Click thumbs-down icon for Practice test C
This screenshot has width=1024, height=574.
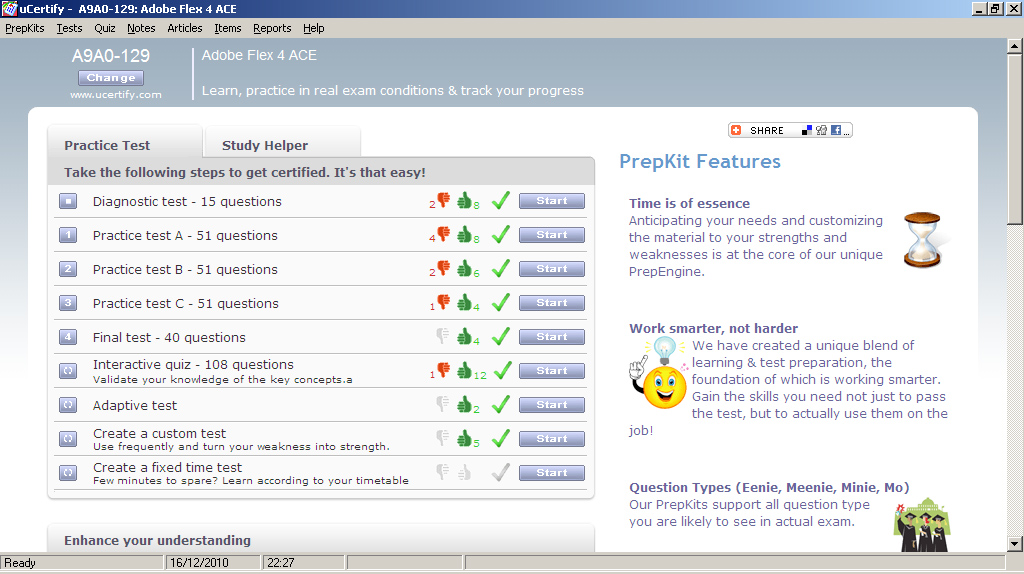click(x=443, y=302)
